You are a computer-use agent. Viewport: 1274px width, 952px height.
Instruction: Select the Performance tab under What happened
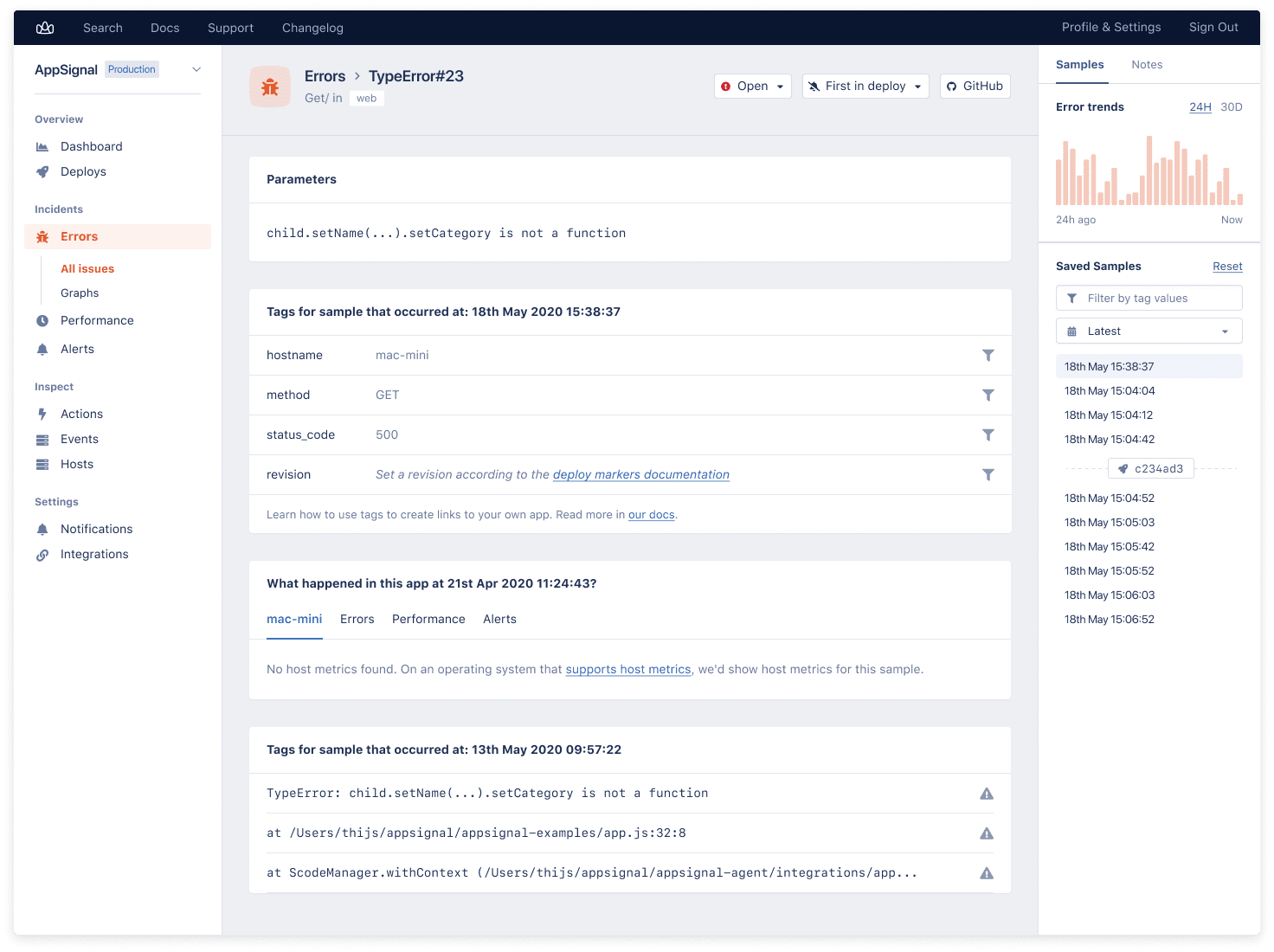click(428, 620)
